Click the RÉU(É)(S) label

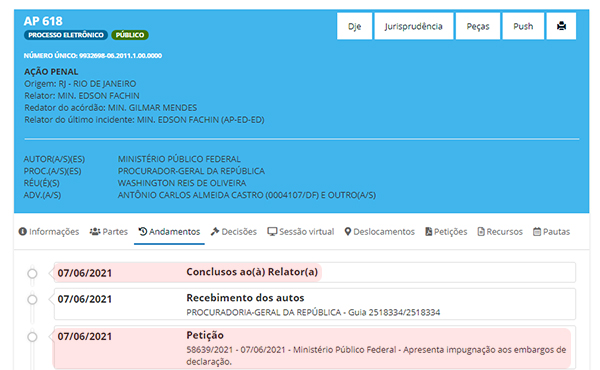coord(42,183)
